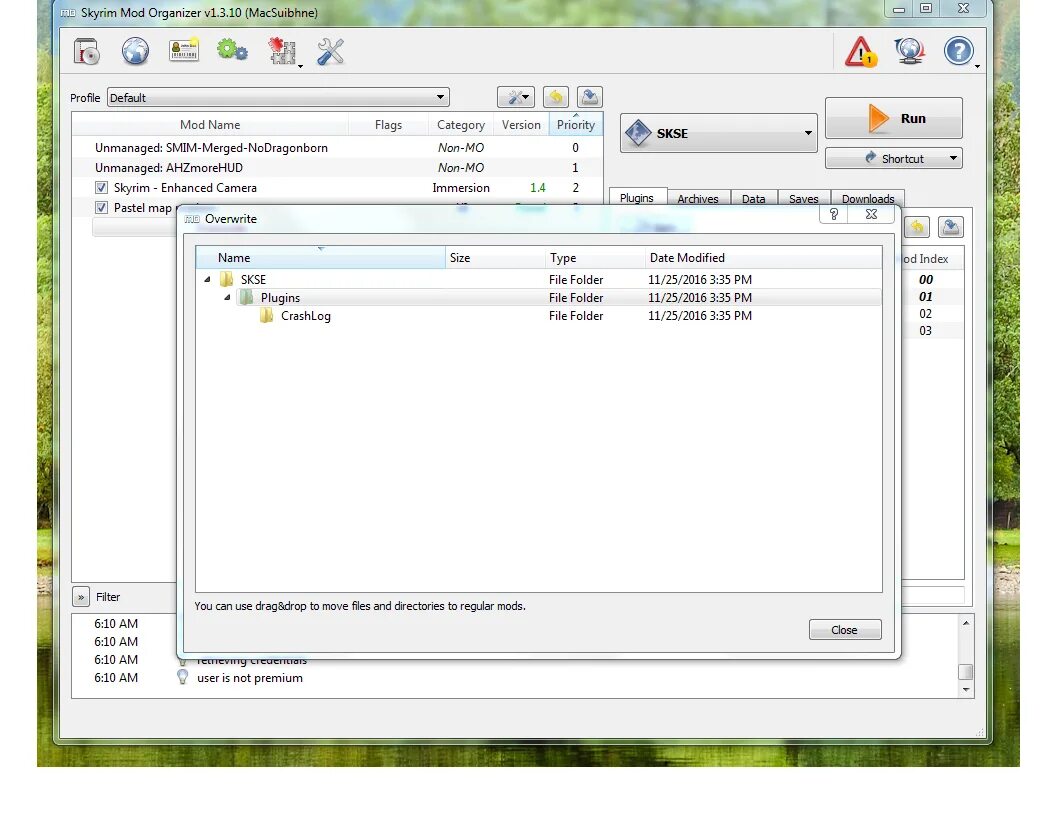Sort by Version column header
Image resolution: width=1056 pixels, height=816 pixels.
coord(521,125)
